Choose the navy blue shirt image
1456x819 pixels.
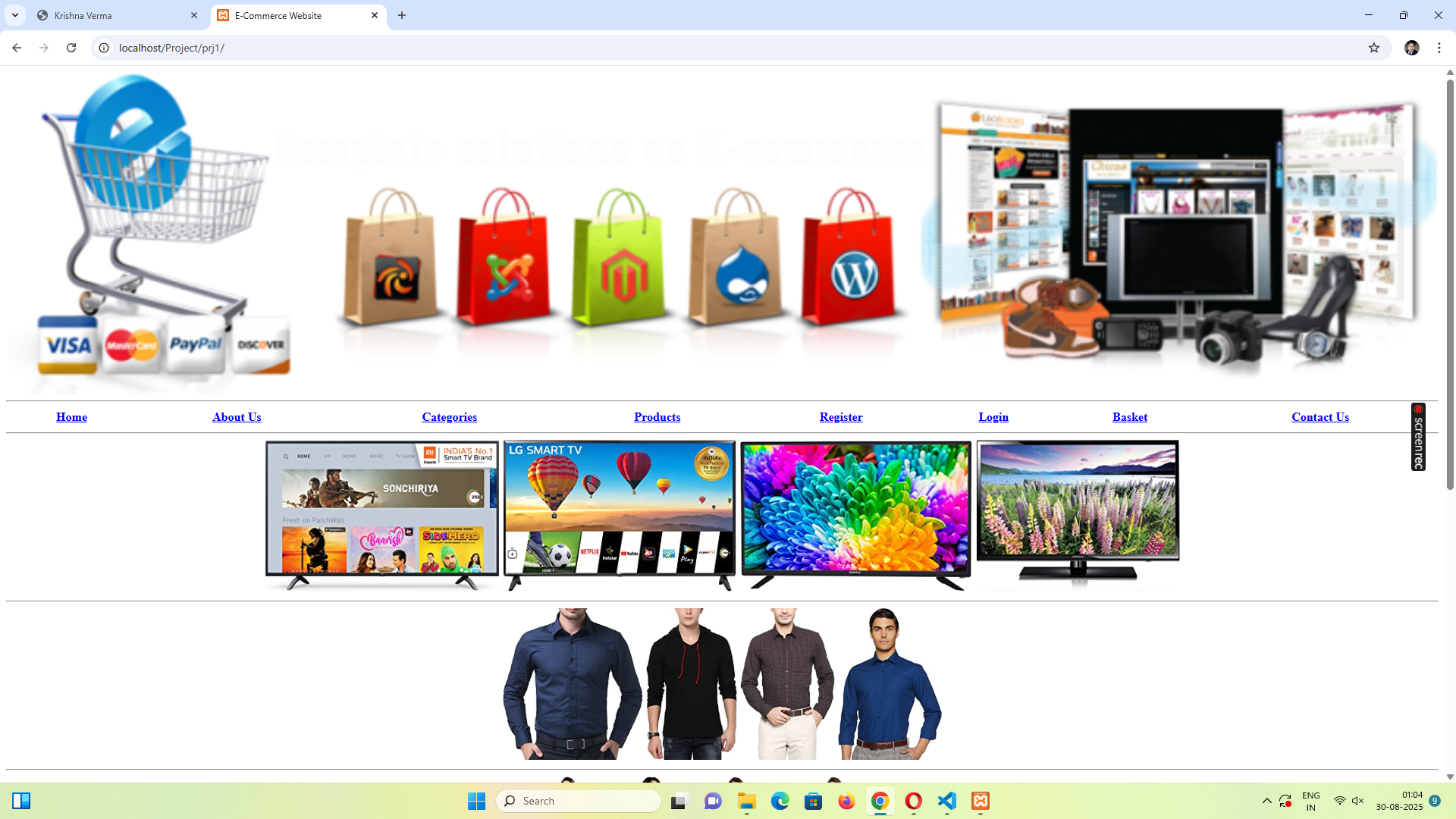tap(573, 684)
